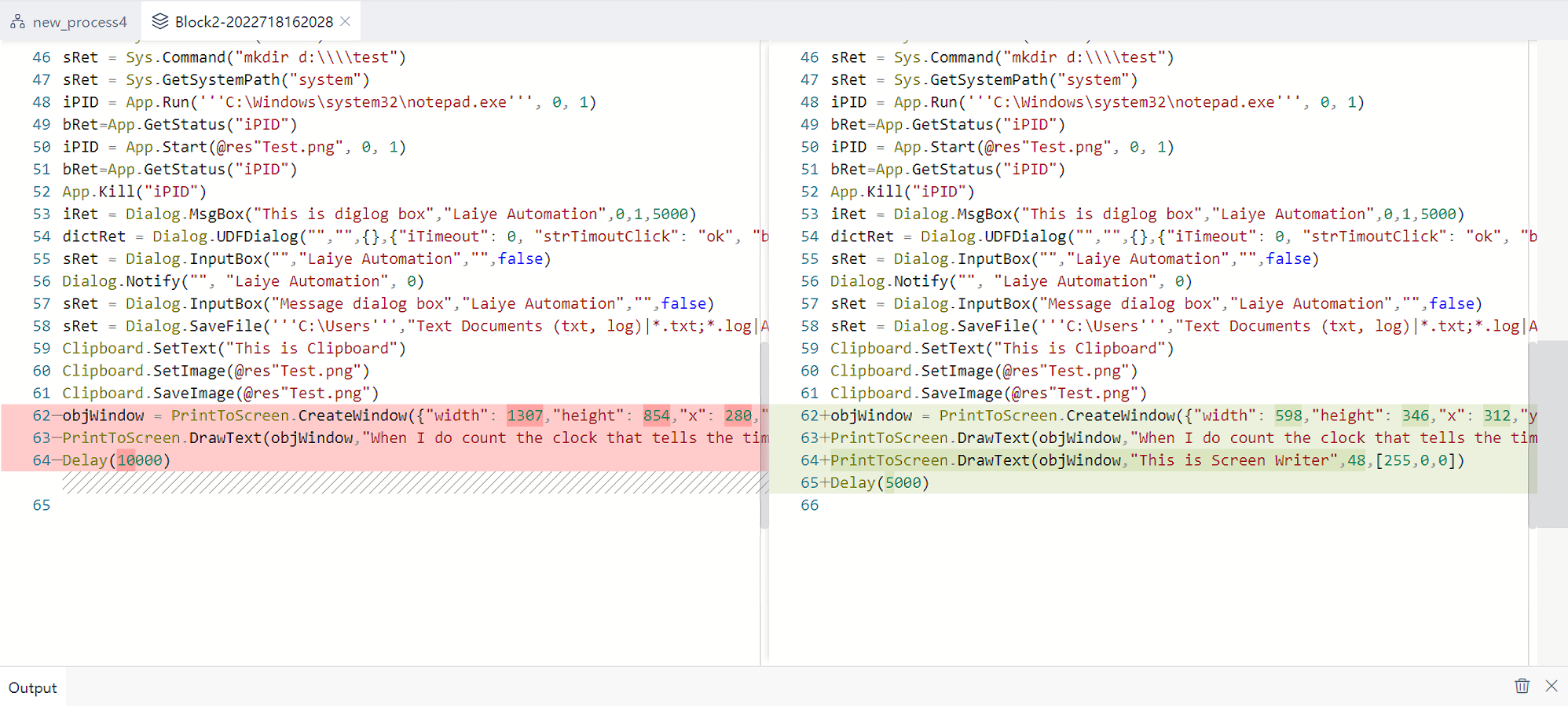Click line 52 App.Kill in right pane

903,192
